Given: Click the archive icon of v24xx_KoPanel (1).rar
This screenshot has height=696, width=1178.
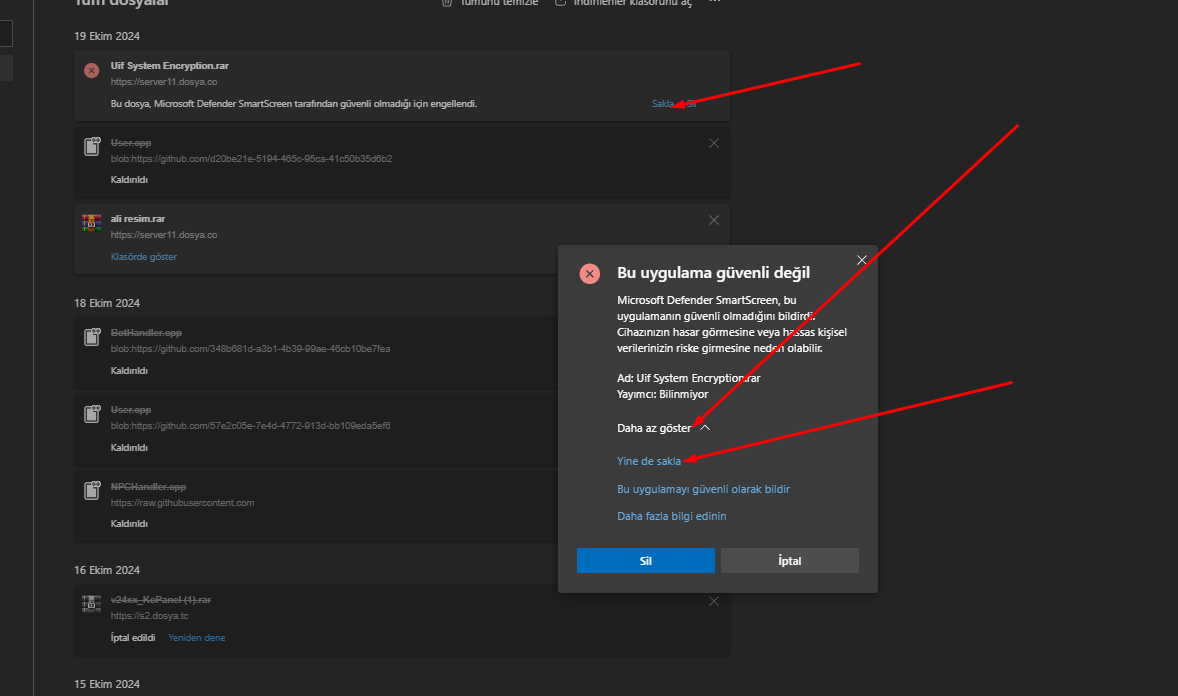Looking at the screenshot, I should point(92,603).
